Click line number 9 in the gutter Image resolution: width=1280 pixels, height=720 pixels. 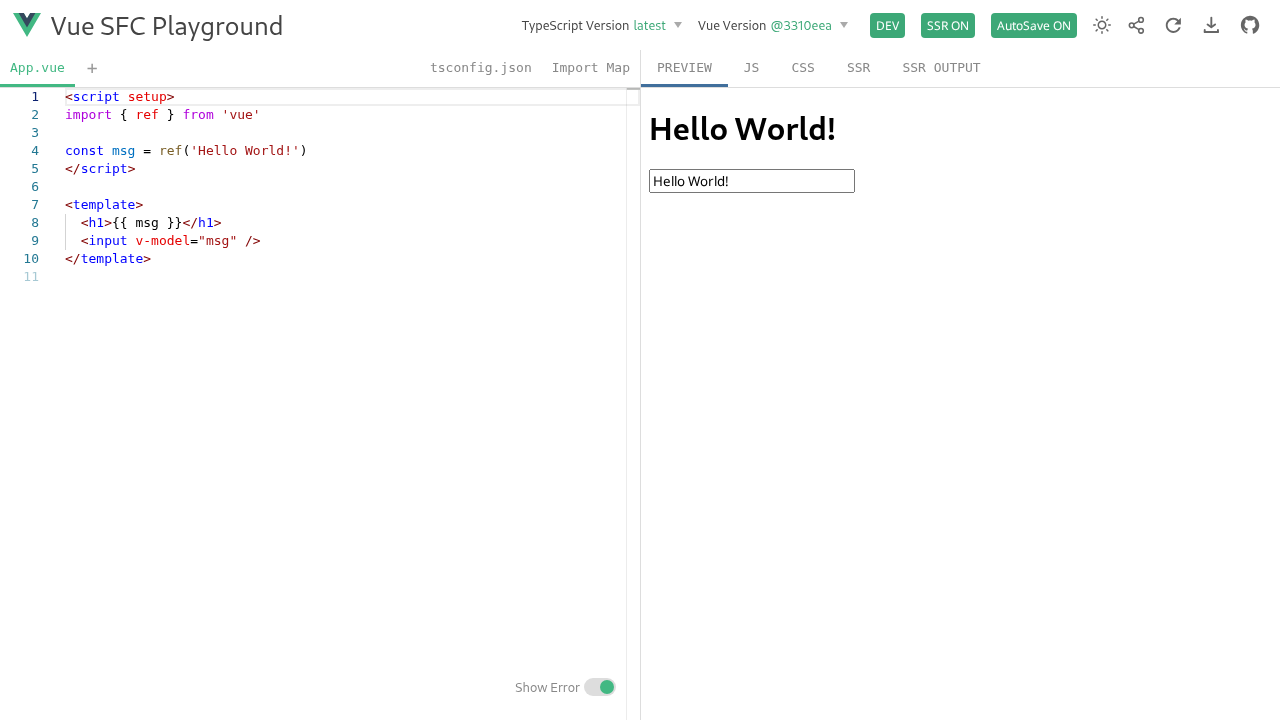coord(35,241)
